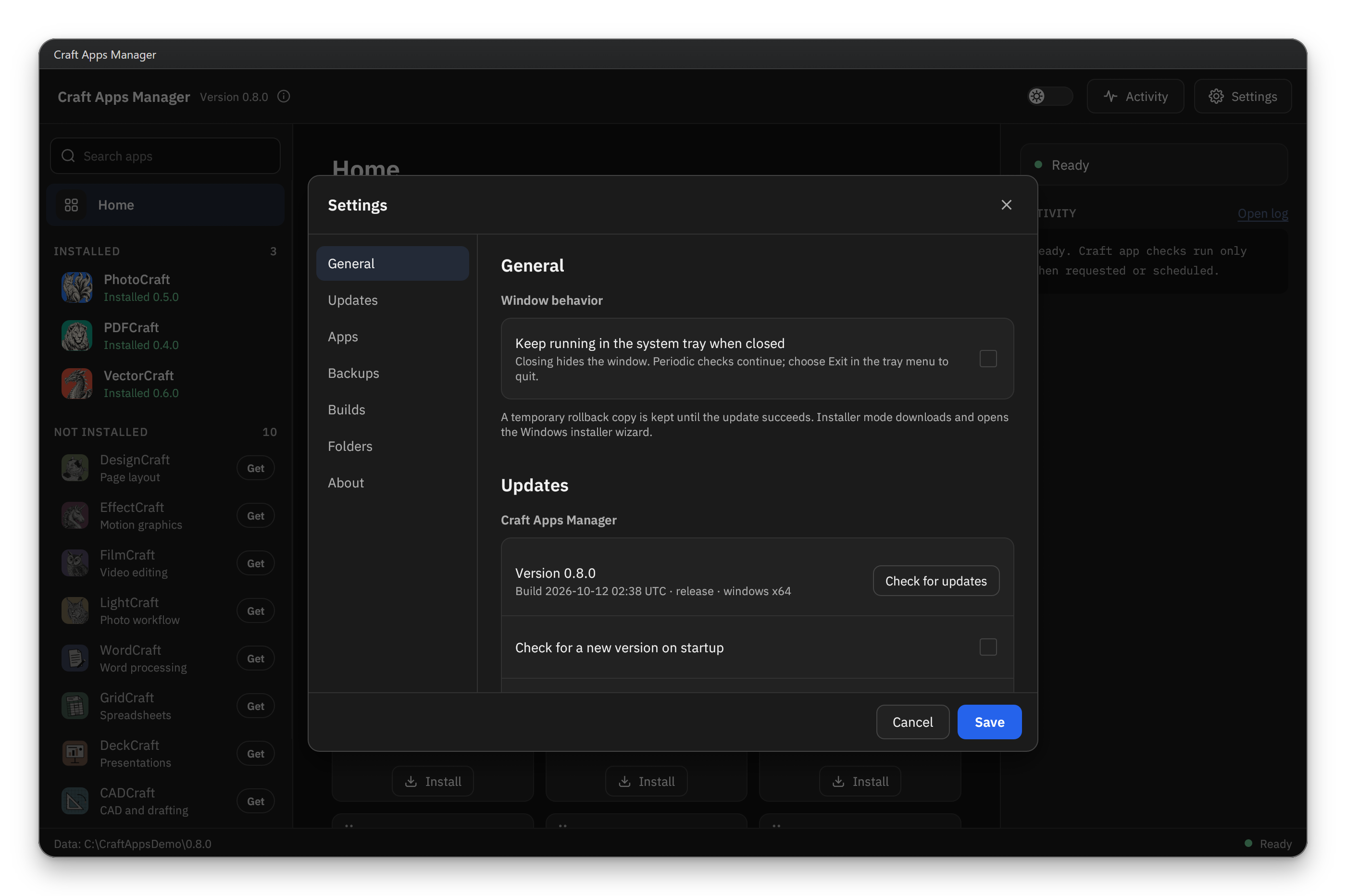Enable keep running in system tray
The width and height of the screenshot is (1346, 896).
click(x=988, y=359)
